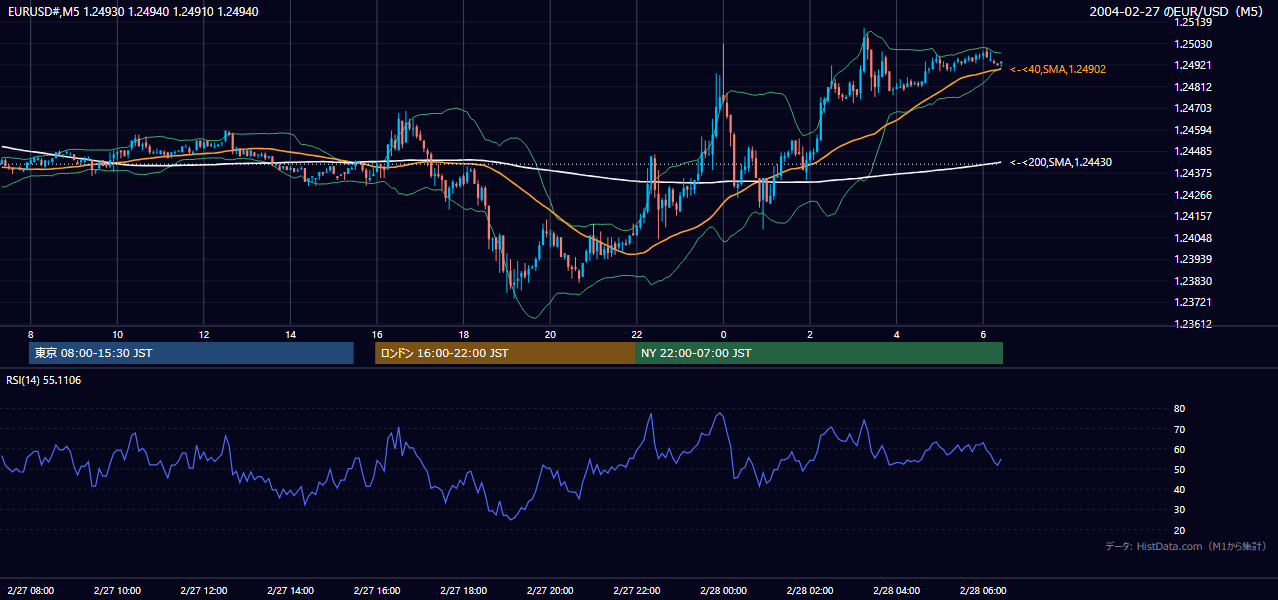This screenshot has height=600, width=1278.
Task: Click hour label 18 under the price chart
Action: (463, 334)
